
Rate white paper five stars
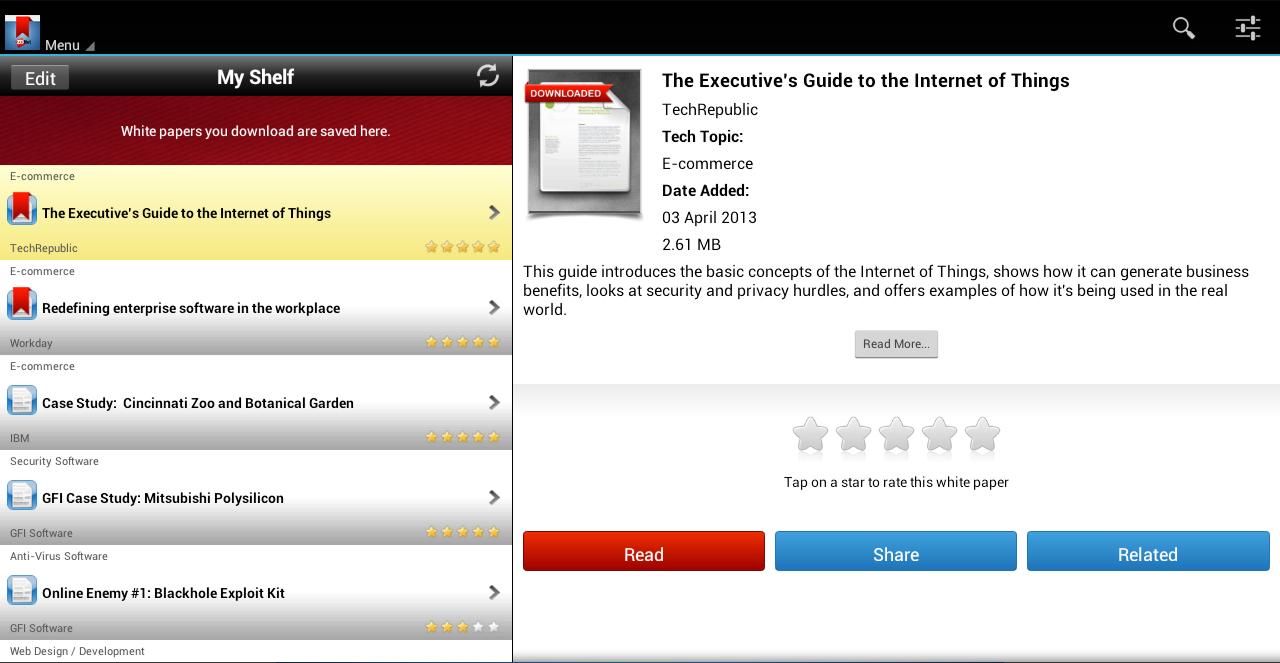tap(982, 436)
